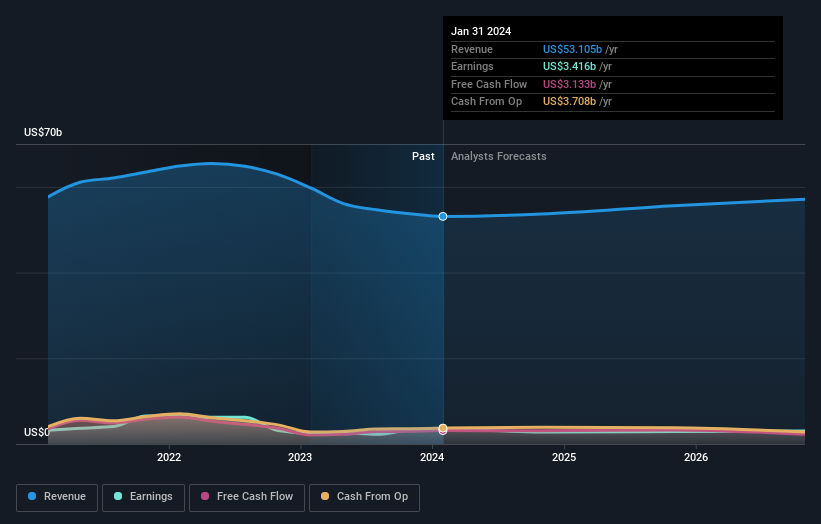This screenshot has height=524, width=821.
Task: Toggle the Free Cash Flow legend series
Action: point(247,497)
